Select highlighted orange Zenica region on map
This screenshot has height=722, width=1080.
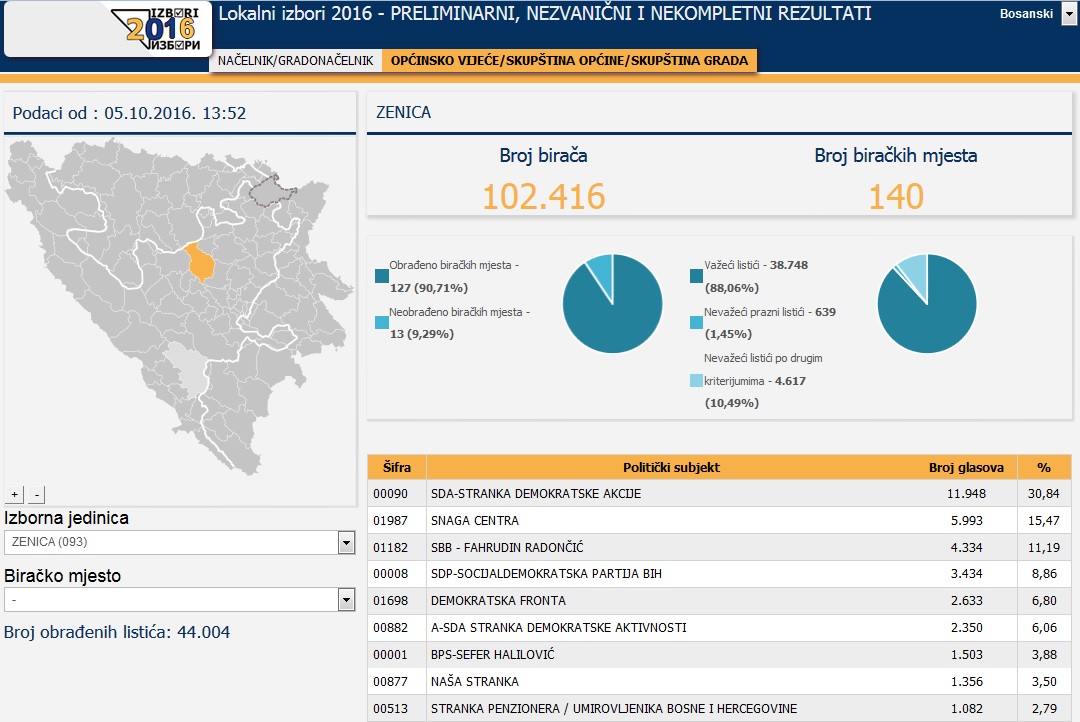point(202,263)
